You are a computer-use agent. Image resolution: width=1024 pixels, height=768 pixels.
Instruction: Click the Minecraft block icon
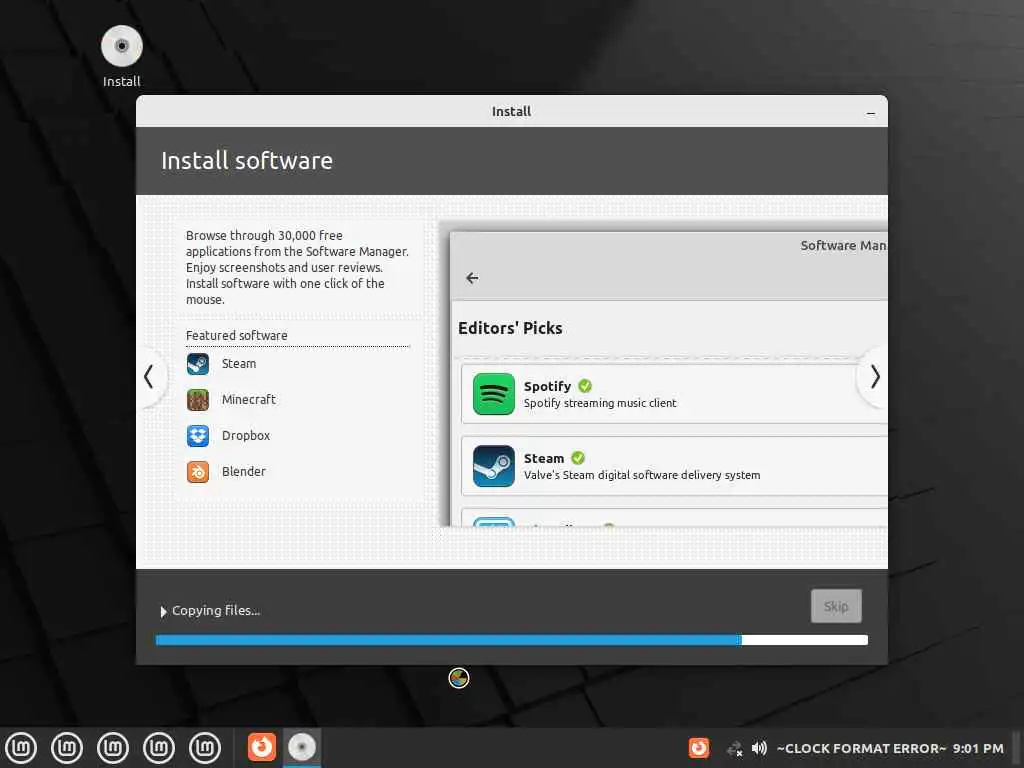click(198, 400)
